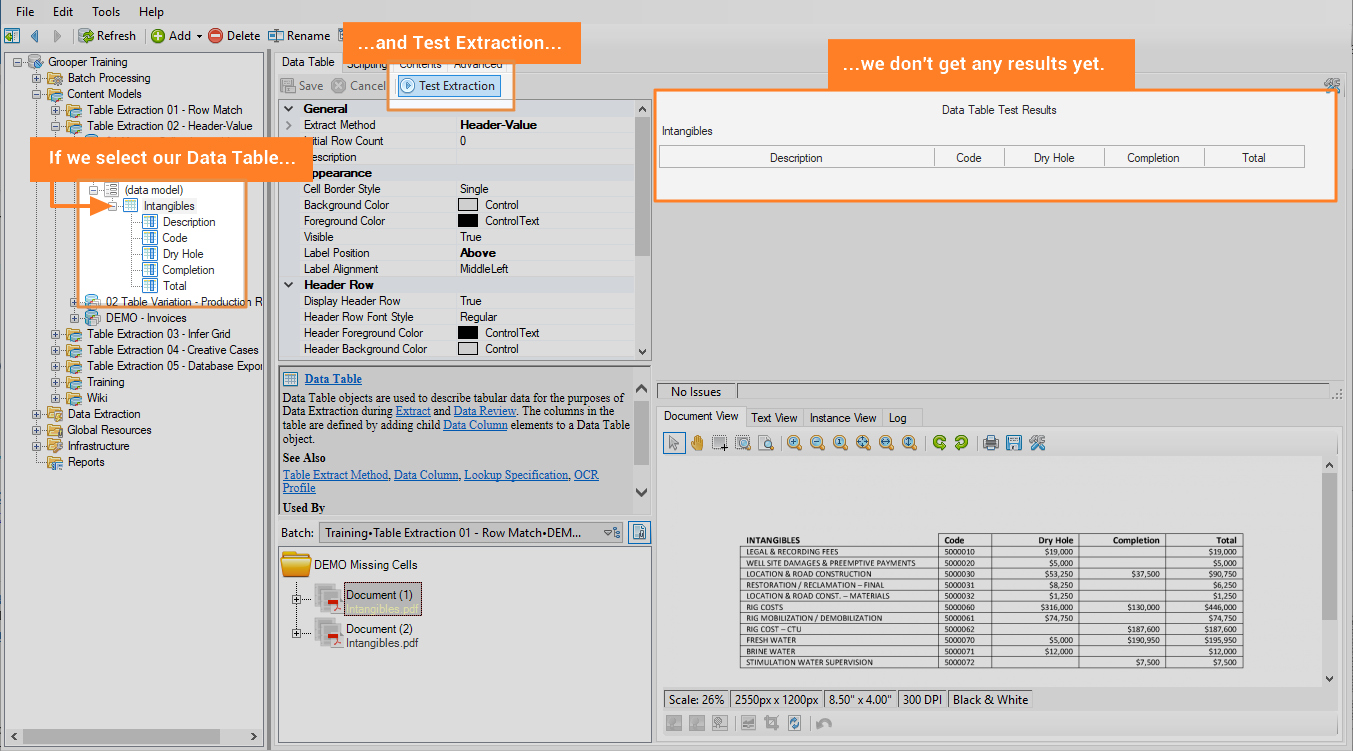Expand Document (1) Intangibles.pdf node
The height and width of the screenshot is (751, 1353).
(x=297, y=600)
